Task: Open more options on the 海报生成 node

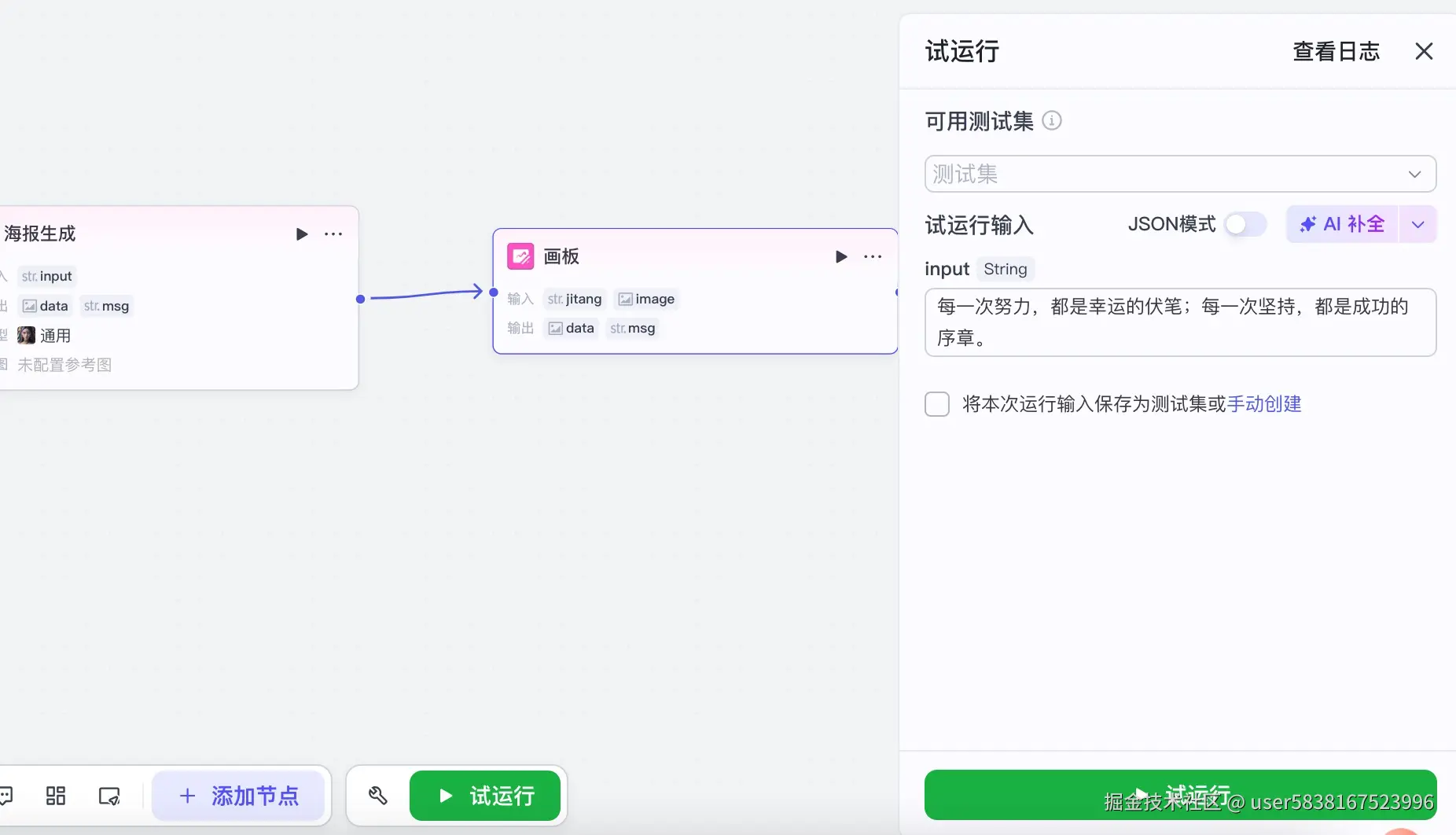Action: [x=334, y=234]
